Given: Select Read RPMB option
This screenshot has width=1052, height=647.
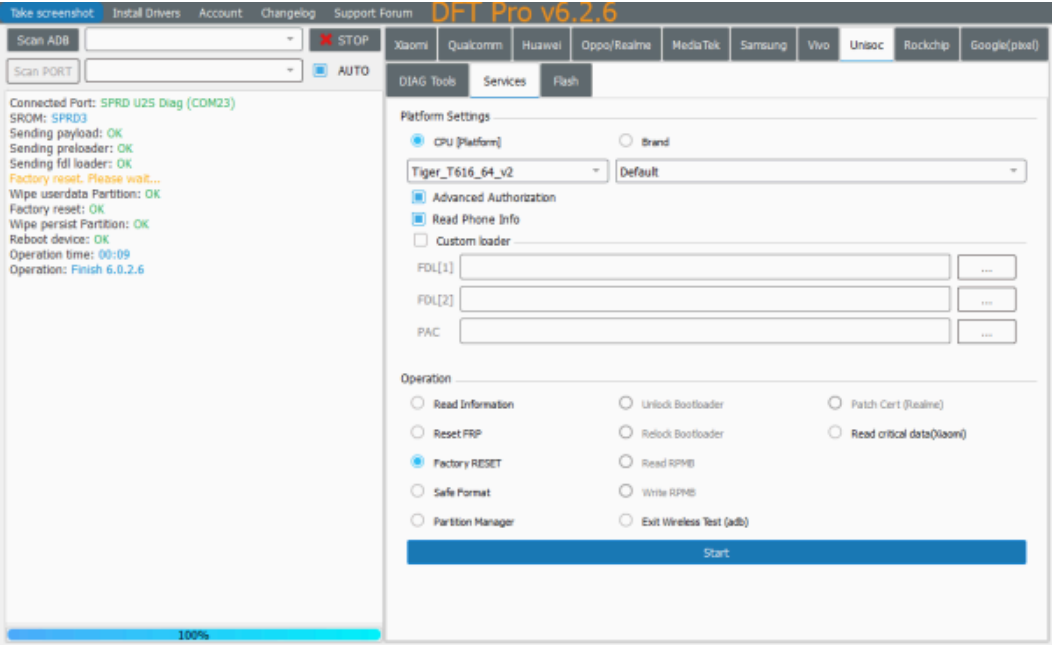Looking at the screenshot, I should 625,462.
